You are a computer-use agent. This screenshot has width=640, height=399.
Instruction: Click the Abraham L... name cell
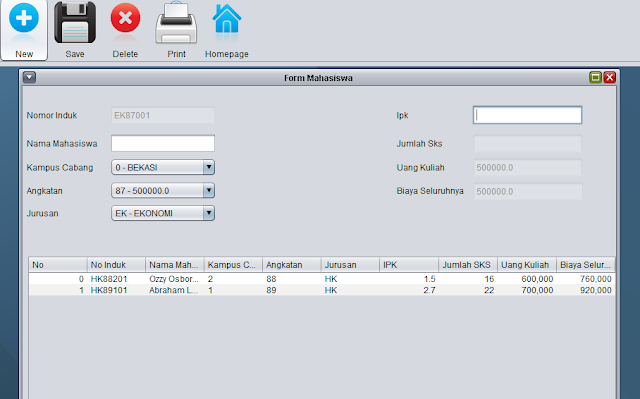click(x=175, y=290)
